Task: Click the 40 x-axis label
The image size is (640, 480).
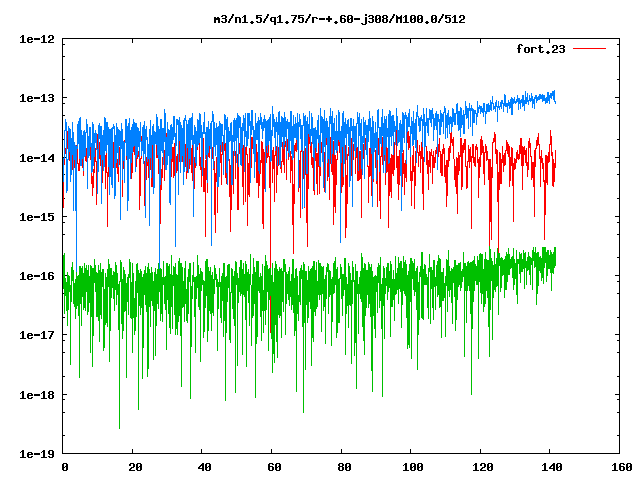Action: pyautogui.click(x=204, y=467)
